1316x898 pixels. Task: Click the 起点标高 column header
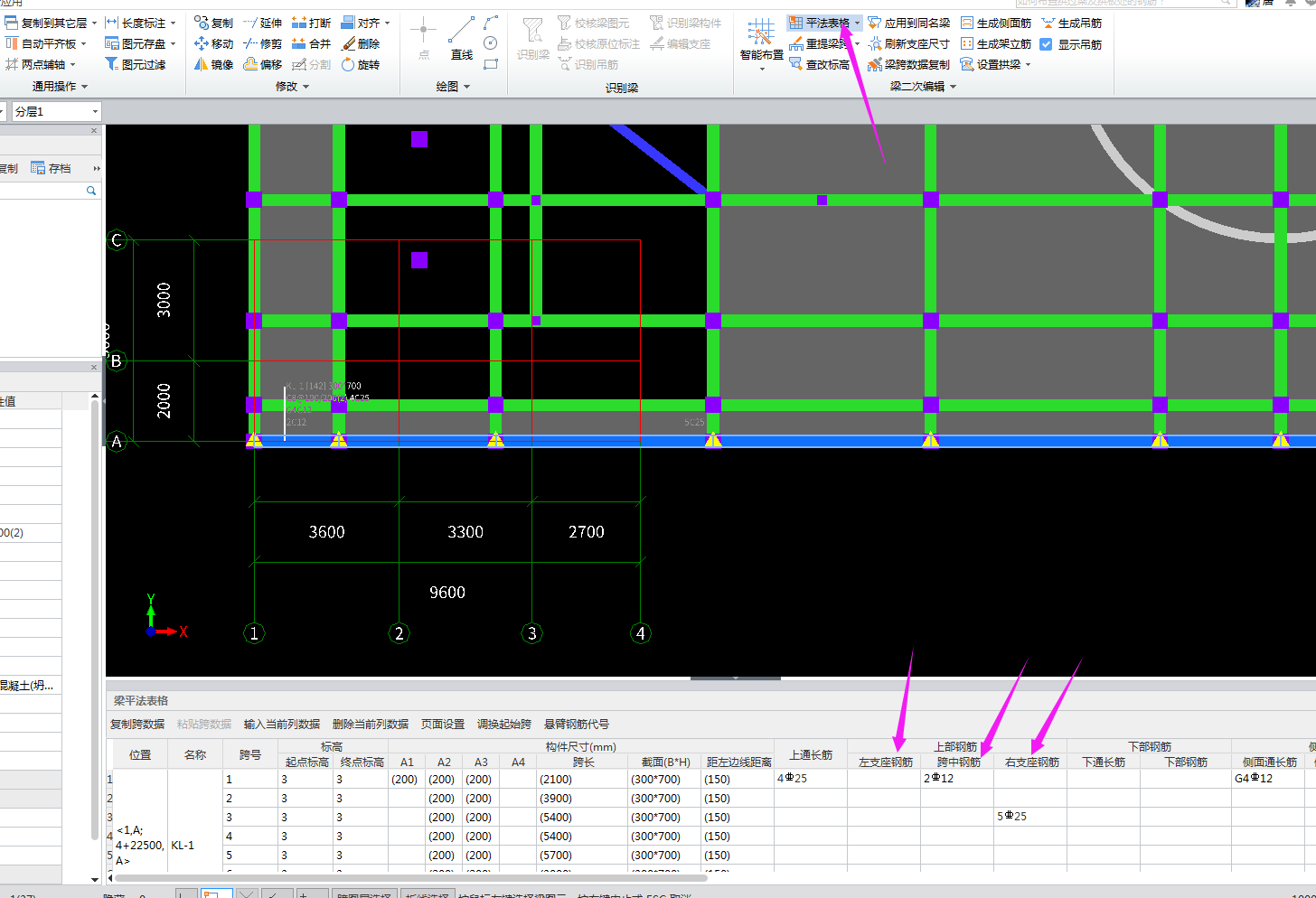point(306,762)
